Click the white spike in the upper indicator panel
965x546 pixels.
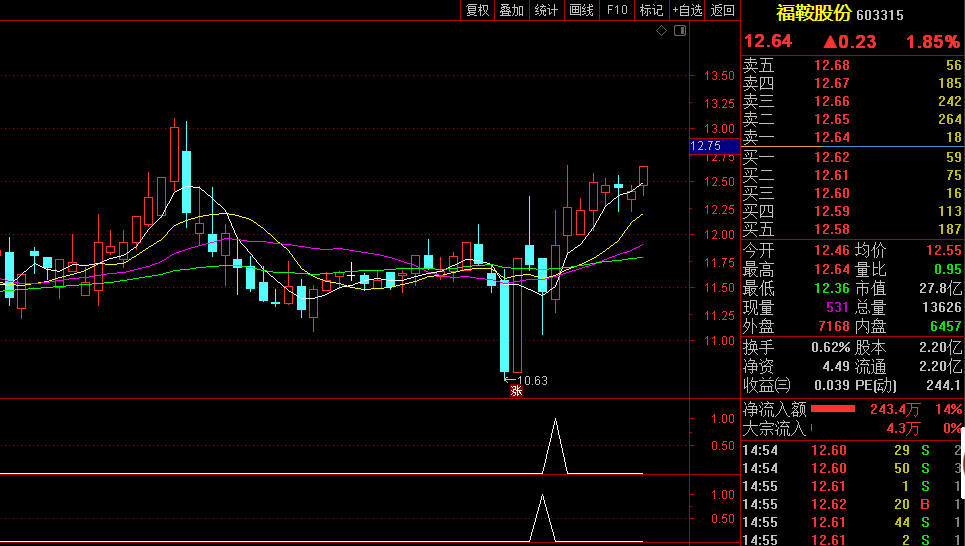(555, 446)
